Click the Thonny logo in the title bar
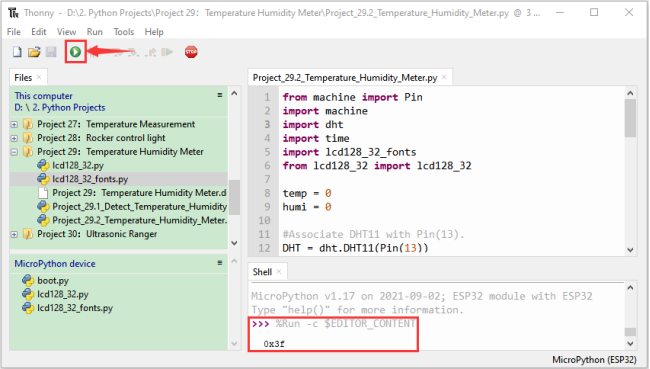This screenshot has height=369, width=650. [13, 13]
